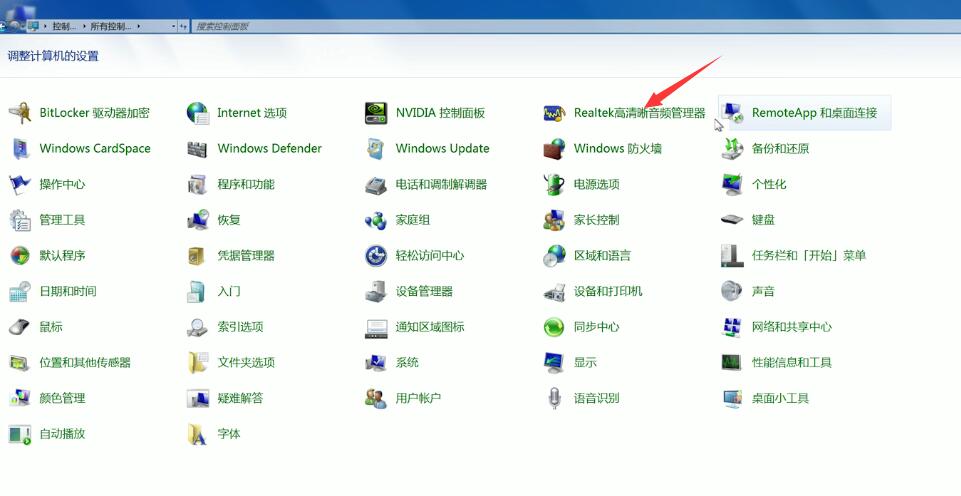Open 位置和其他传感器
961x496 pixels.
[70, 362]
